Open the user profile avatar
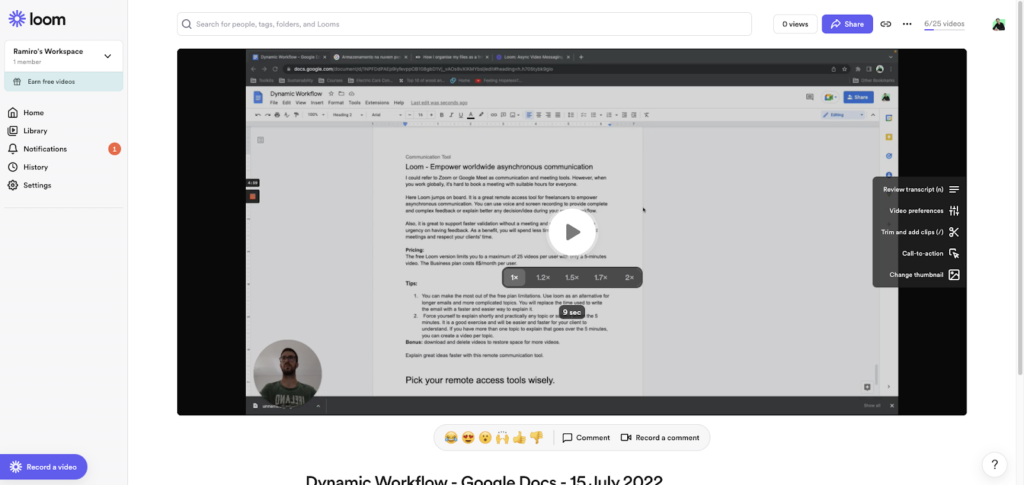 coord(999,24)
